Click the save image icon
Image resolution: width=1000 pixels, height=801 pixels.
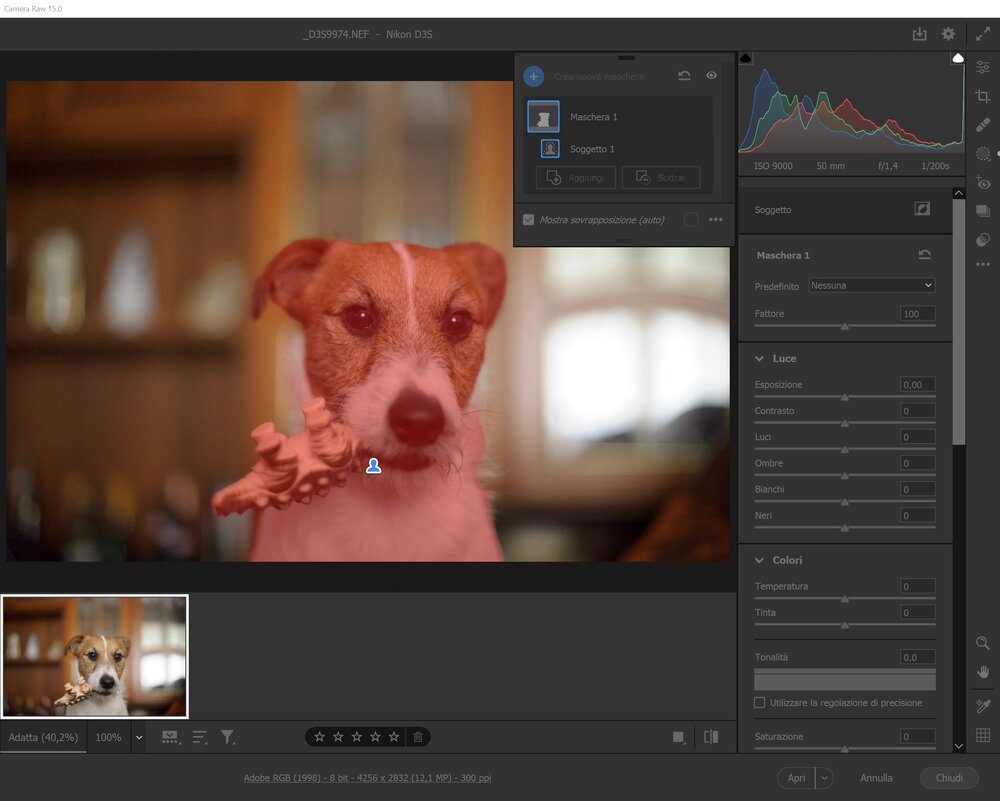[919, 34]
